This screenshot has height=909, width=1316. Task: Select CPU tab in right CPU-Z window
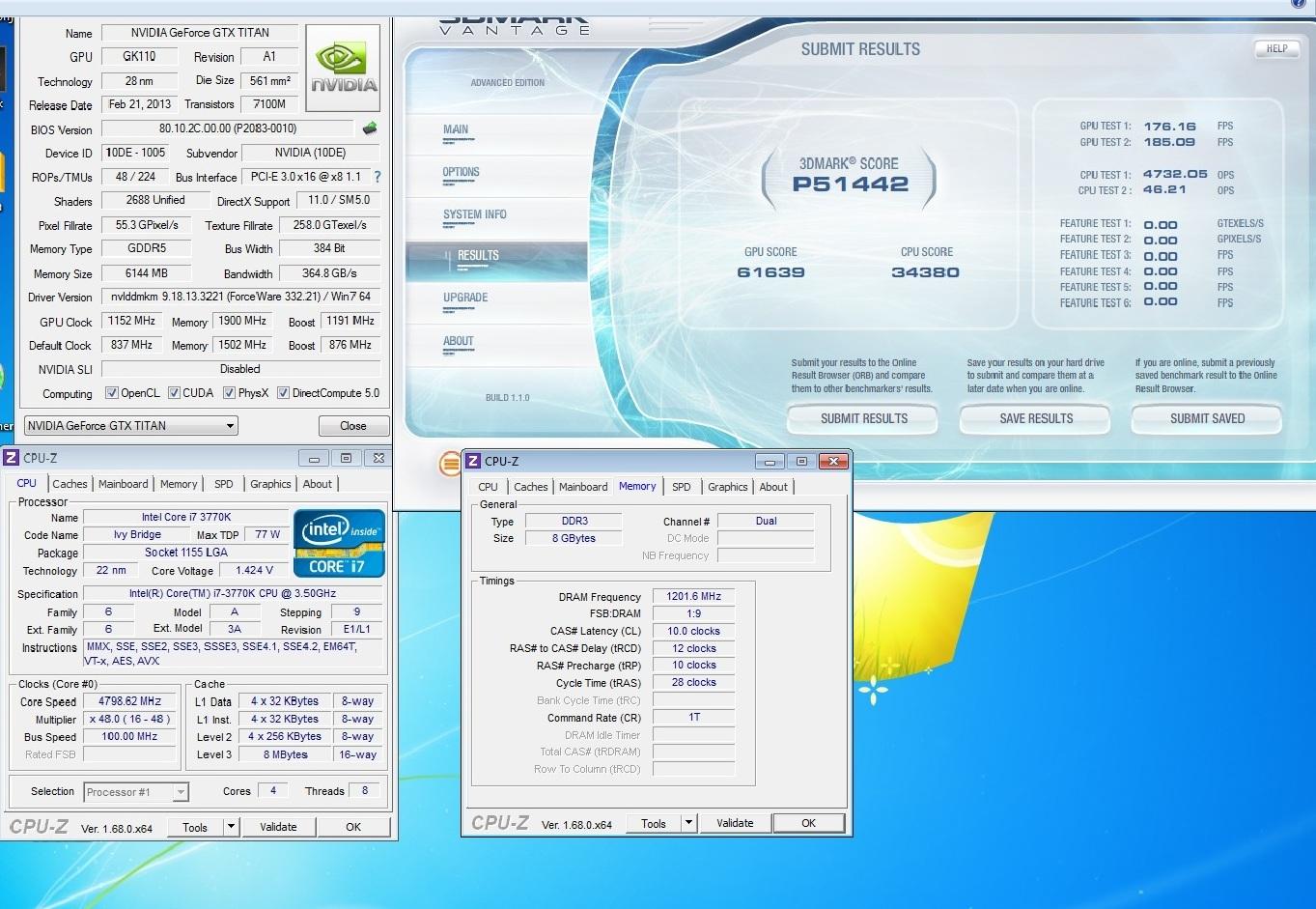coord(489,487)
